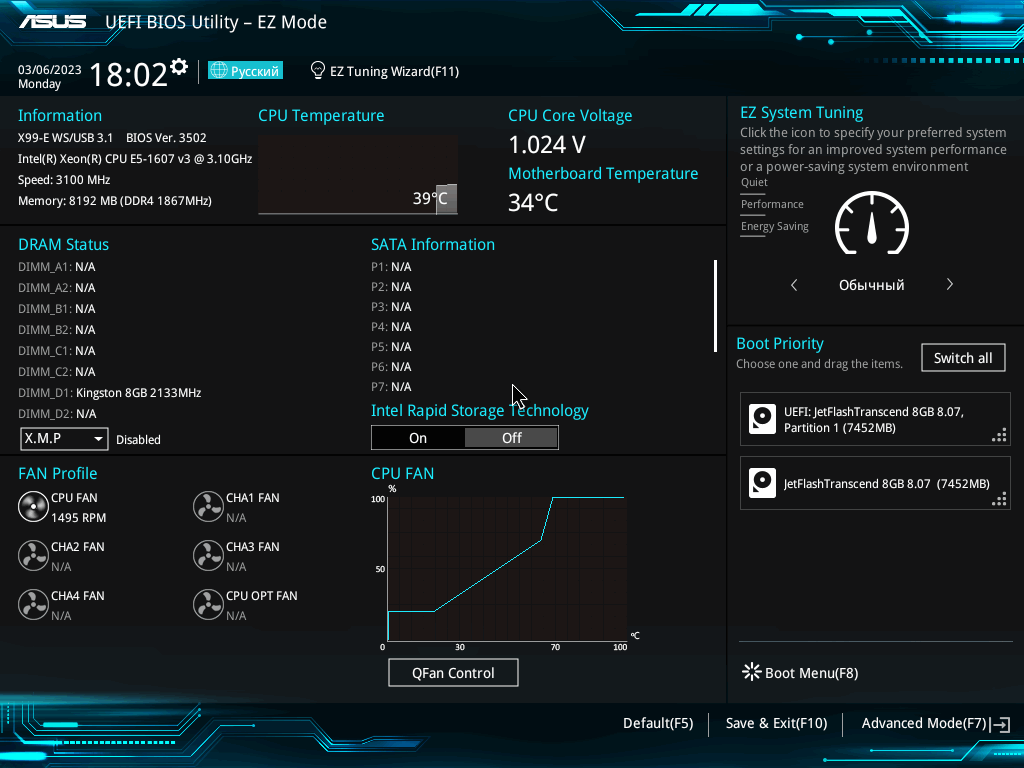Go to next system tuning mode arrow
Viewport: 1024px width, 768px height.
pyautogui.click(x=950, y=285)
